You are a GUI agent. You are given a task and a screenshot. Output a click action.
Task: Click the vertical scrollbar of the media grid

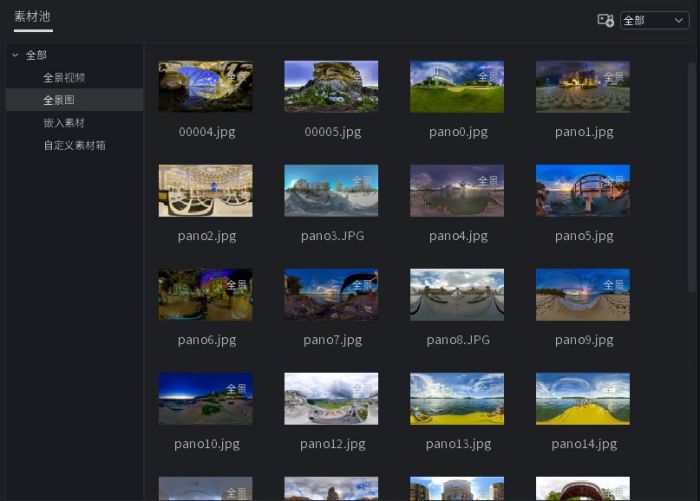(692, 178)
